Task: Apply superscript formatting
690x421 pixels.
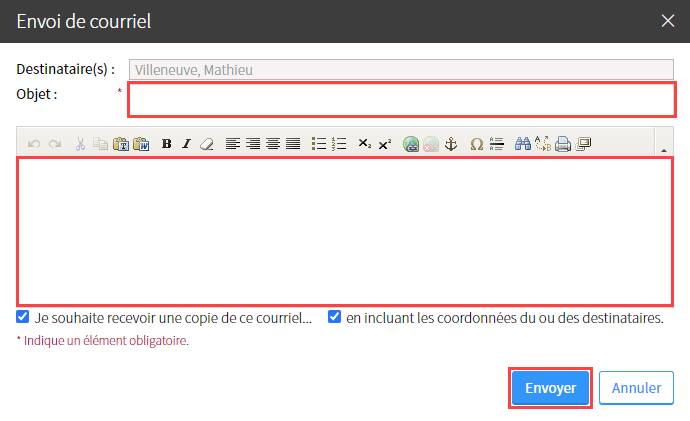Action: tap(385, 144)
